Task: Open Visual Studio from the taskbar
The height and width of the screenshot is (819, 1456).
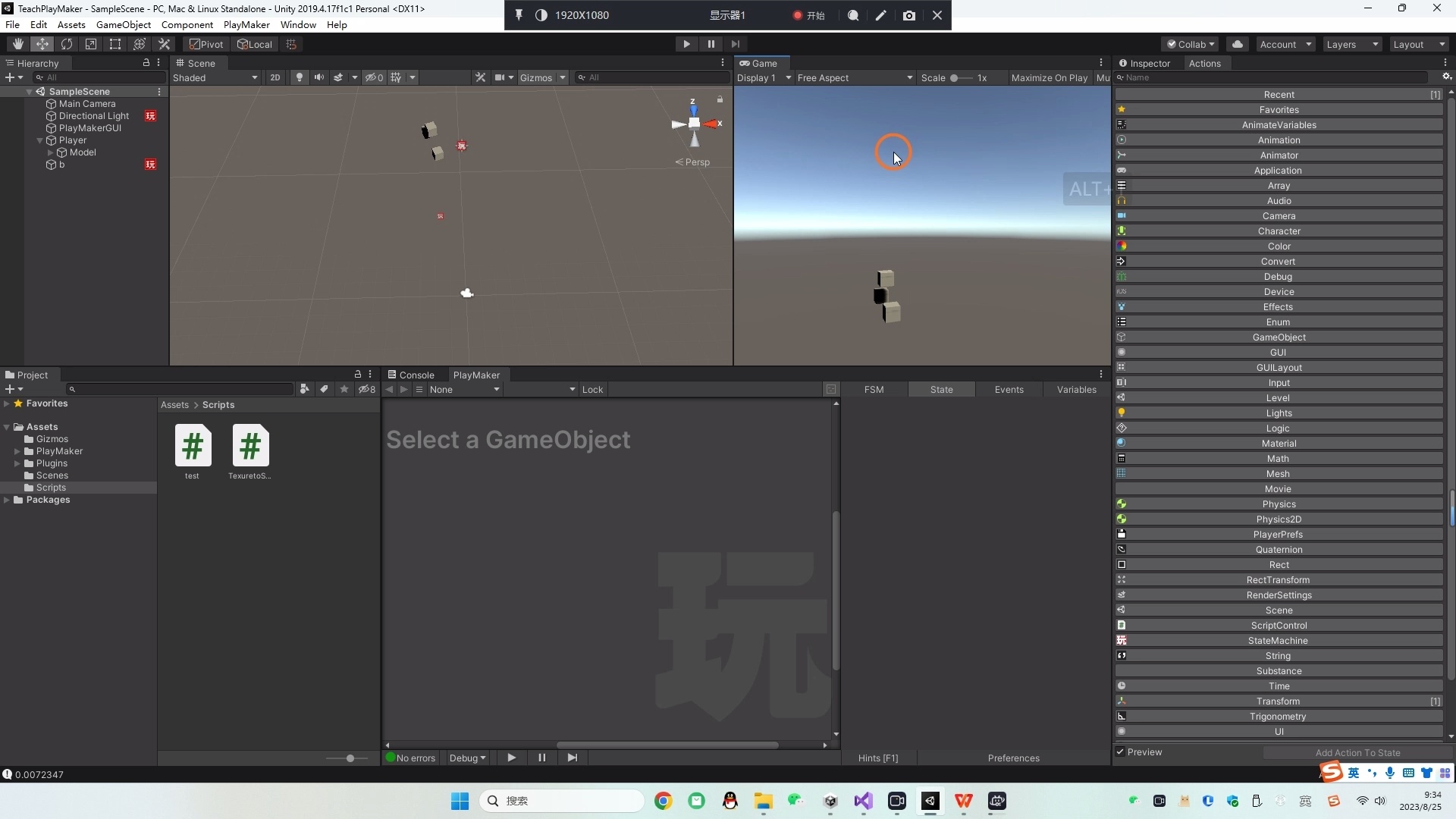Action: pos(863,801)
